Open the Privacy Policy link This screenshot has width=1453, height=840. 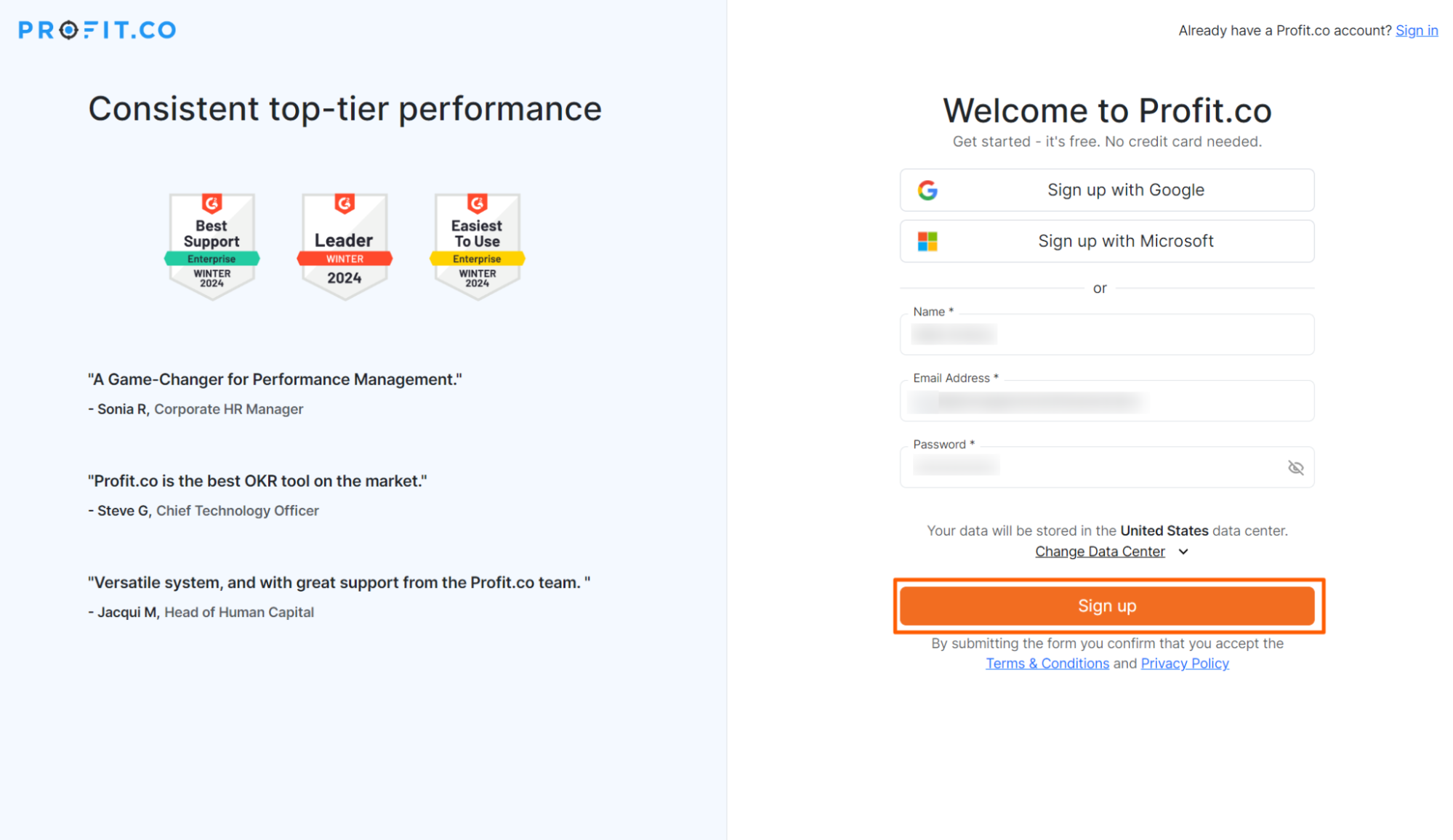[x=1185, y=663]
